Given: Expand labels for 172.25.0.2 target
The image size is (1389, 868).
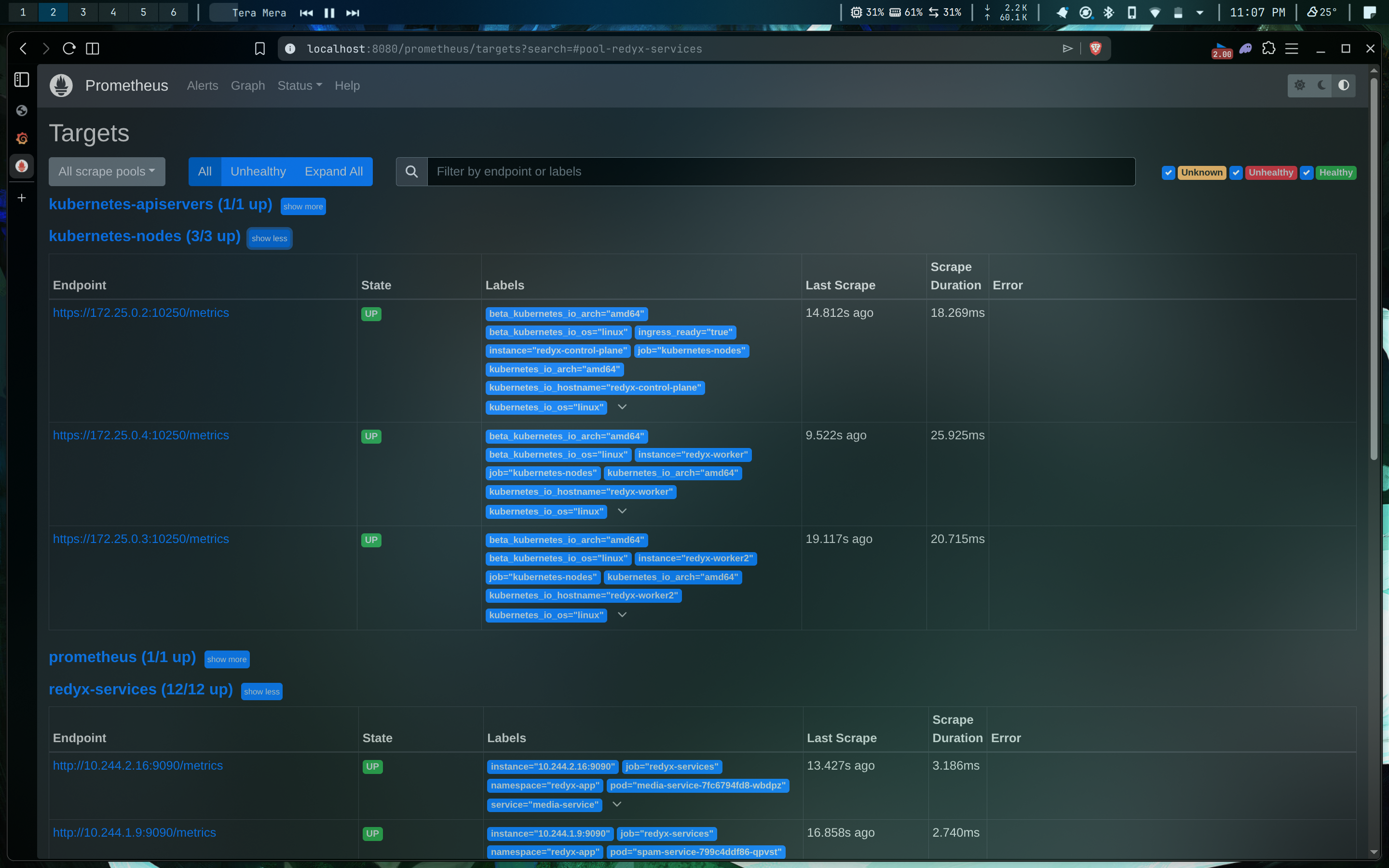Looking at the screenshot, I should 622,407.
